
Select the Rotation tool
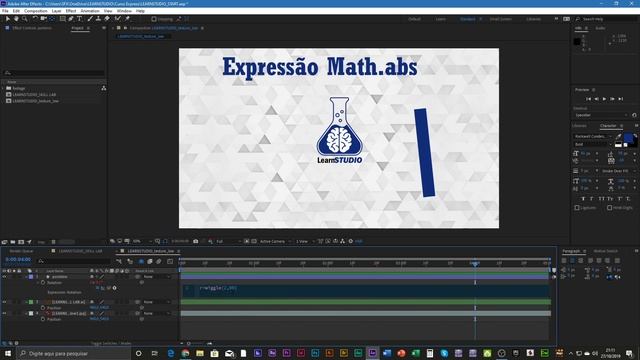(35, 19)
